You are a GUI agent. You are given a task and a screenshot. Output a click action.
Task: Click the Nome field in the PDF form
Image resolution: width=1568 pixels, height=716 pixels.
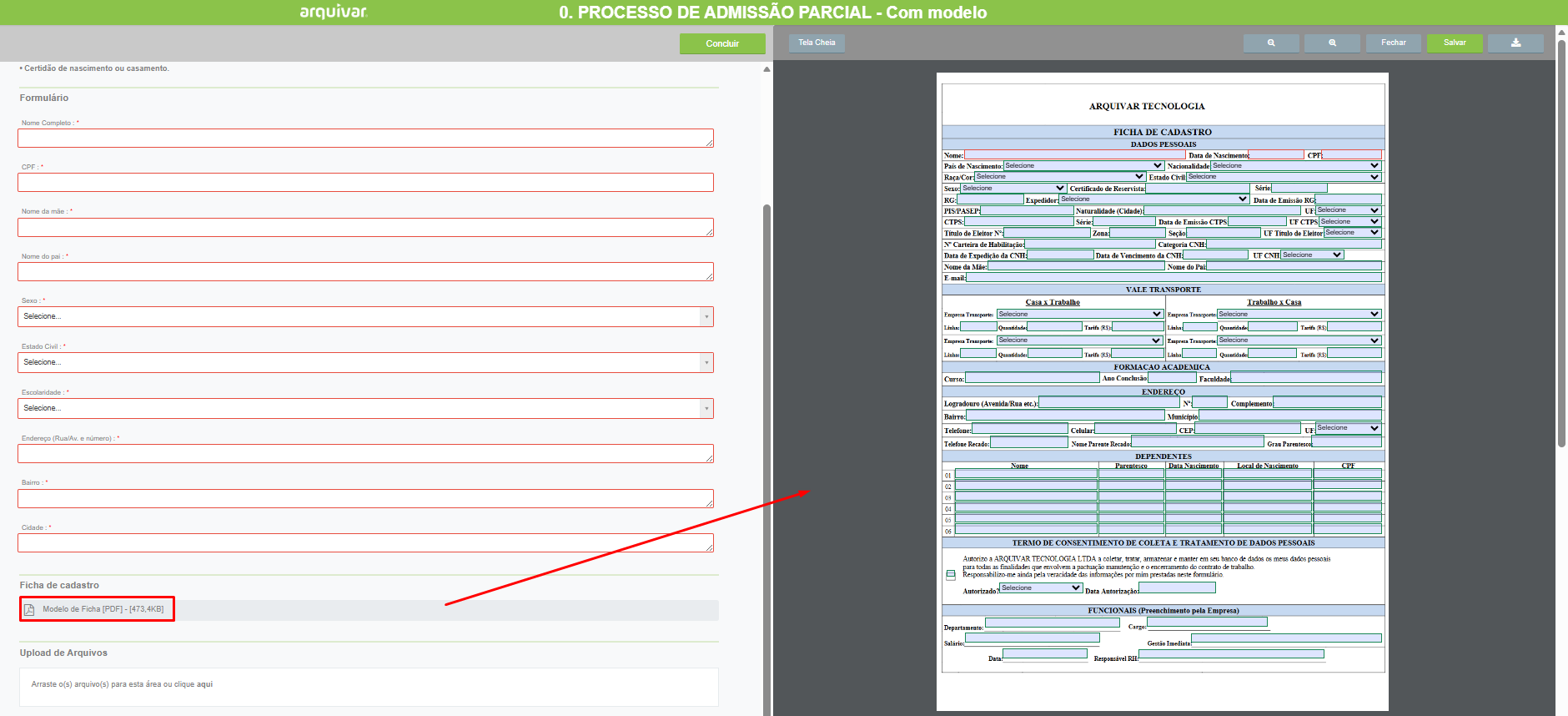(1074, 155)
